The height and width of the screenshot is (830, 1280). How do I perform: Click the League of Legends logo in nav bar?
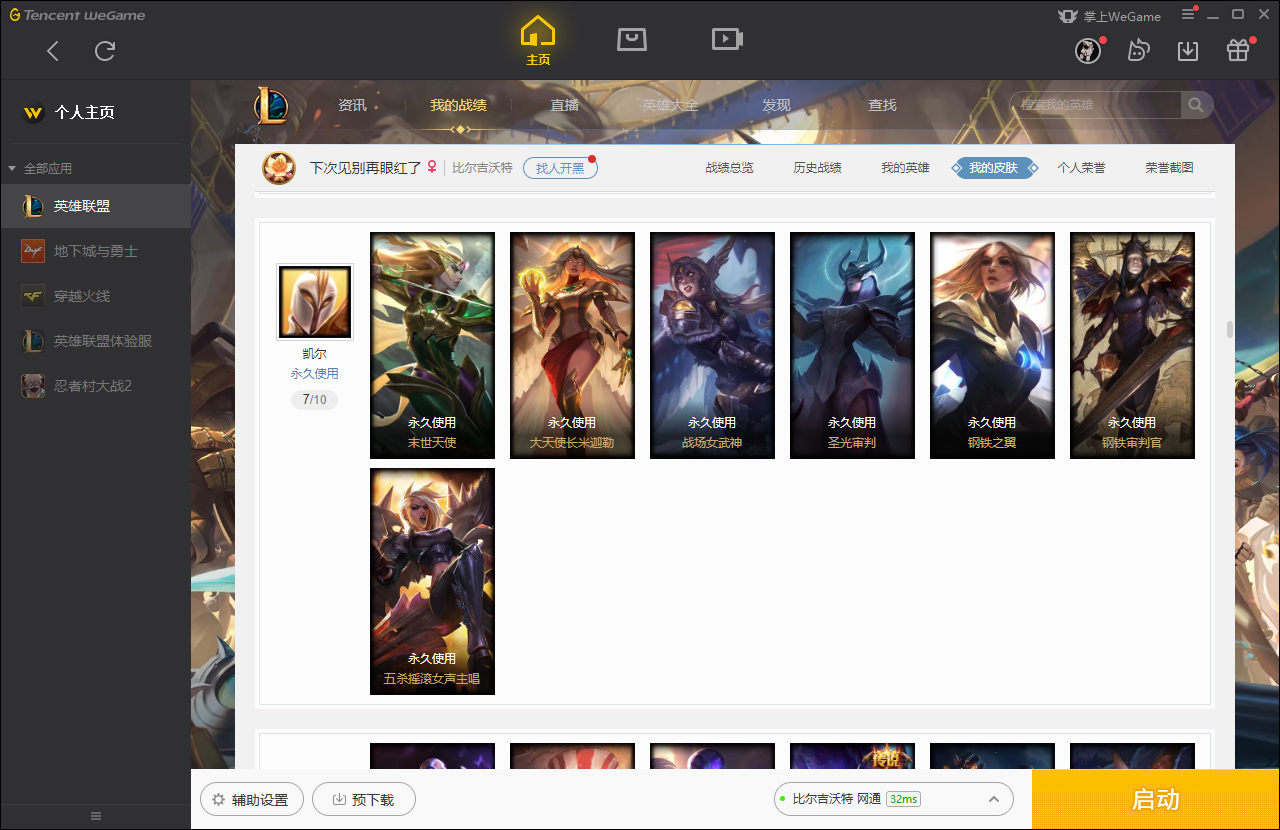(270, 105)
